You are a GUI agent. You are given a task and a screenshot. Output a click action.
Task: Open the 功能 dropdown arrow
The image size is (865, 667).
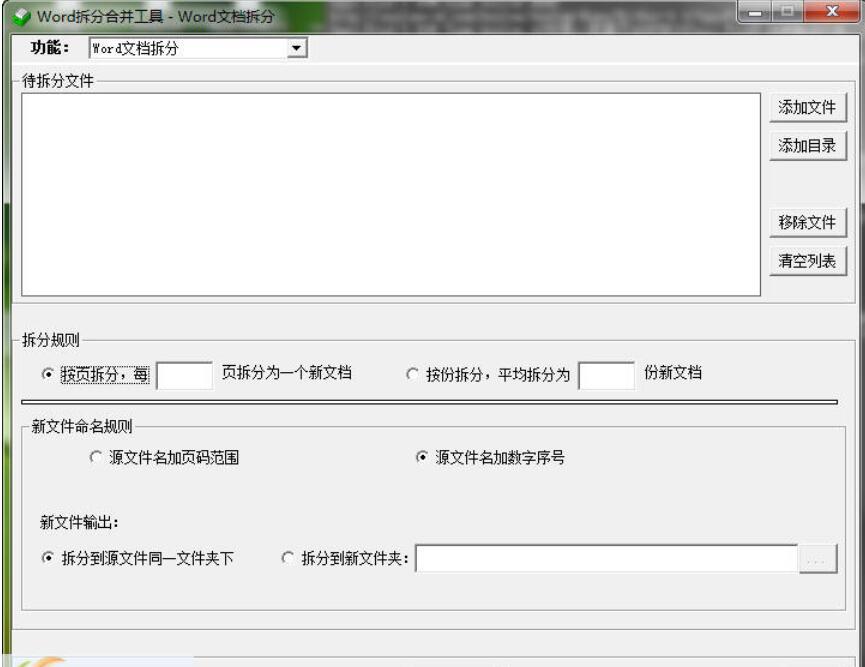click(x=296, y=49)
